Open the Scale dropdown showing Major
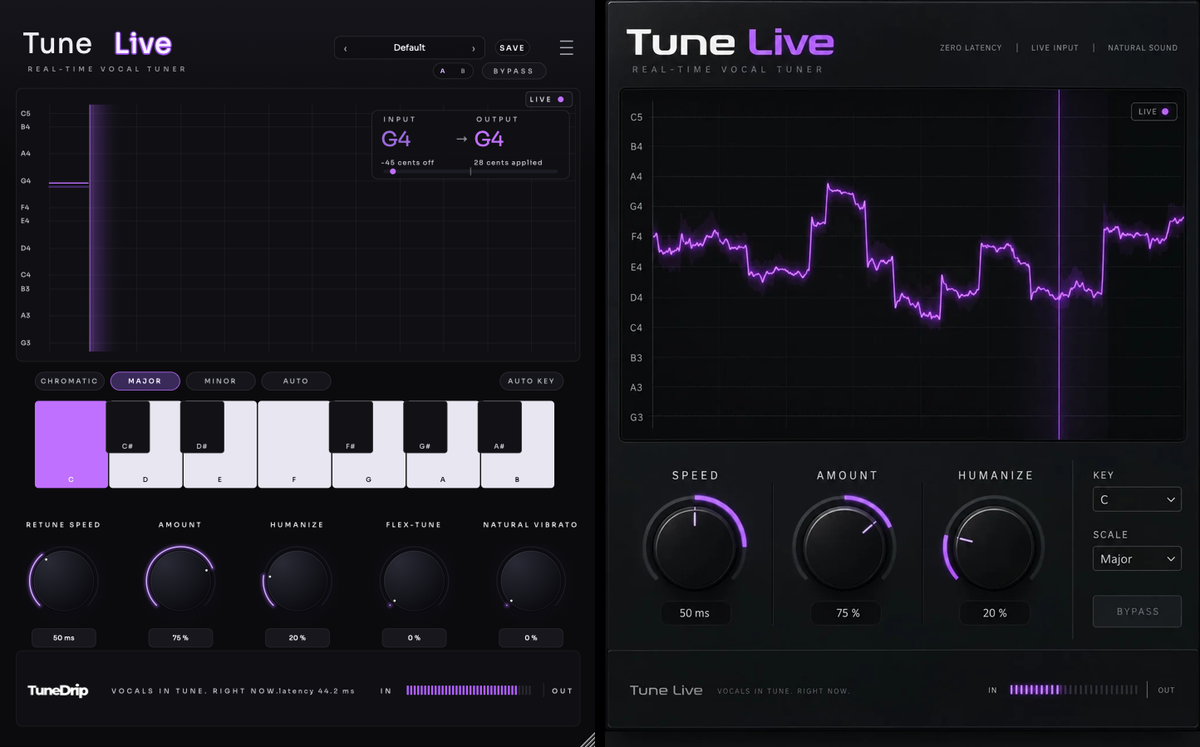This screenshot has width=1200, height=747. (x=1137, y=559)
